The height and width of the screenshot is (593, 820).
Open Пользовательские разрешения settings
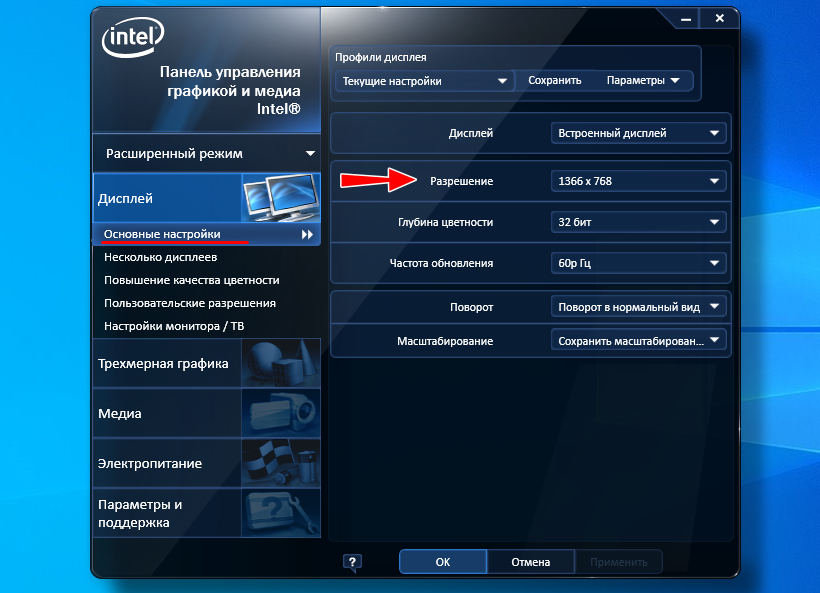(190, 303)
